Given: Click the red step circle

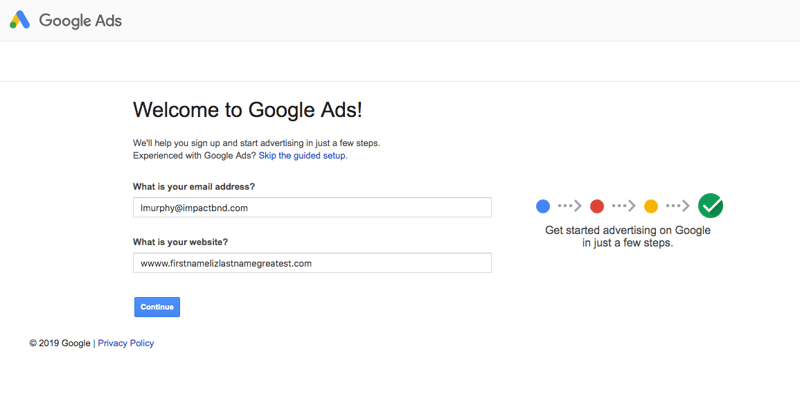Looking at the screenshot, I should (x=597, y=206).
